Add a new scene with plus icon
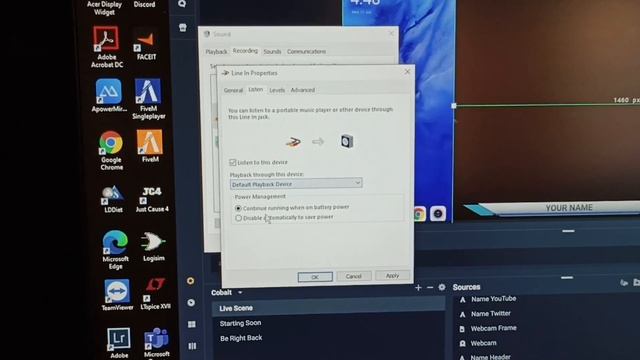640x360 pixels. click(x=418, y=288)
